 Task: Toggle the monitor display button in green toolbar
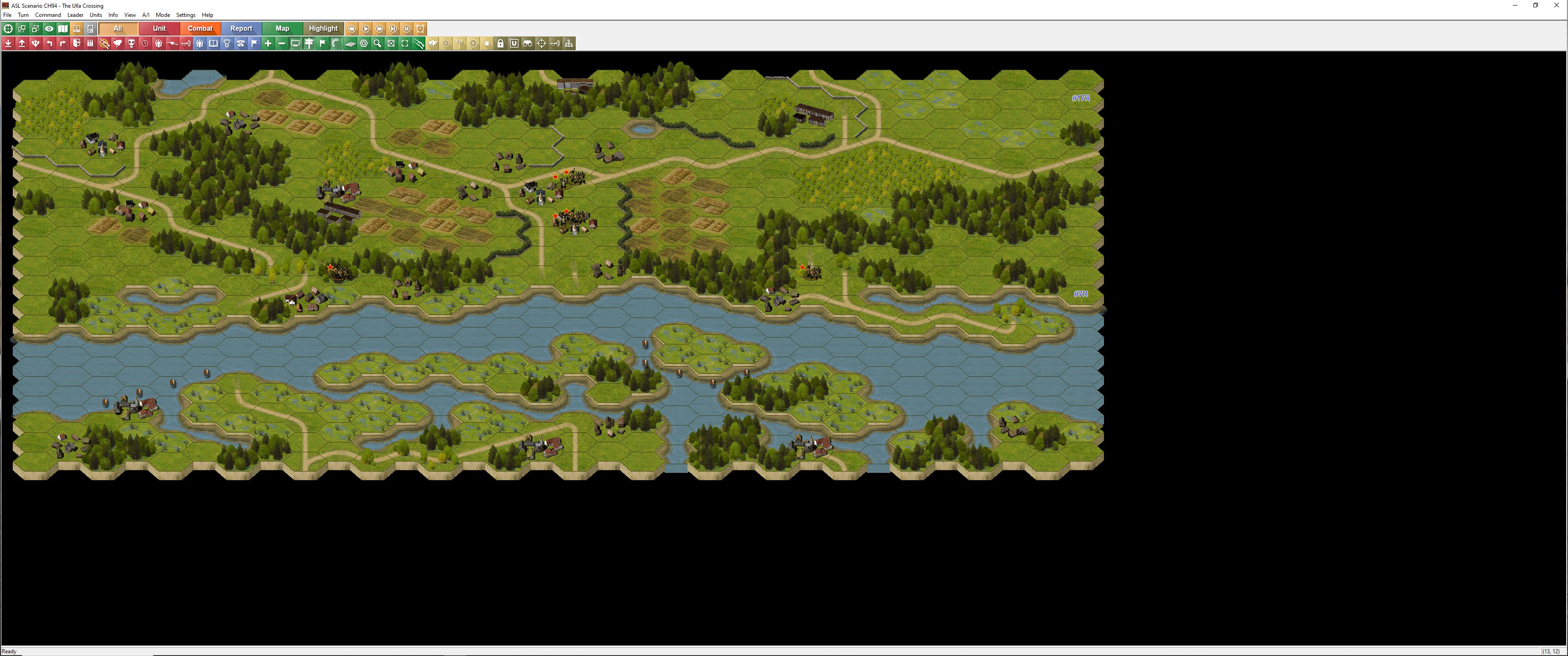295,43
